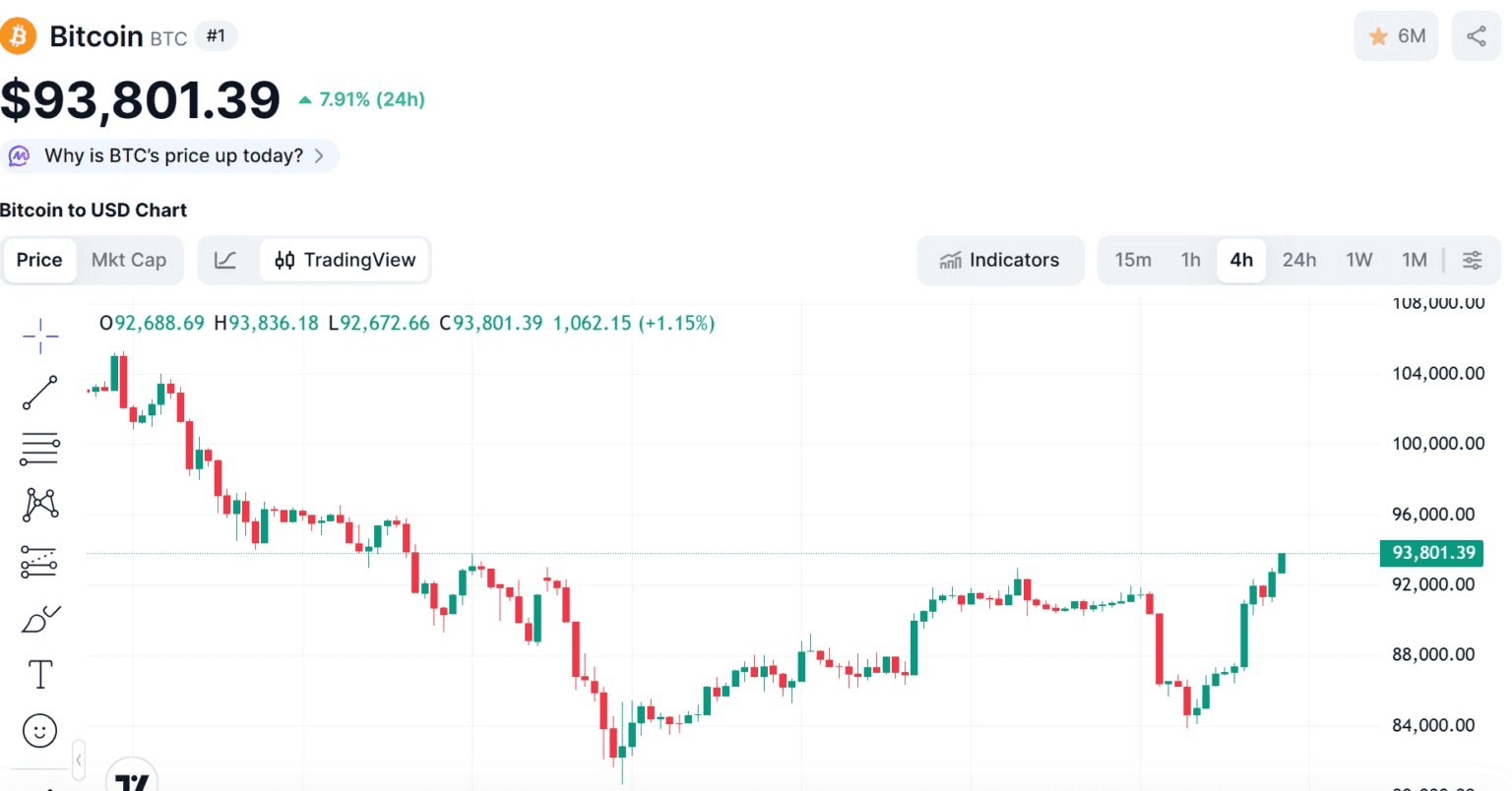This screenshot has width=1512, height=791.
Task: Switch chart to line view
Action: pyautogui.click(x=225, y=261)
